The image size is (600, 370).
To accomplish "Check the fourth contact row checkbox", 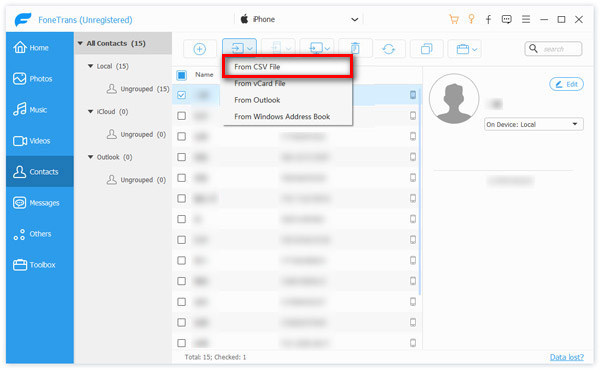I will click(x=182, y=157).
